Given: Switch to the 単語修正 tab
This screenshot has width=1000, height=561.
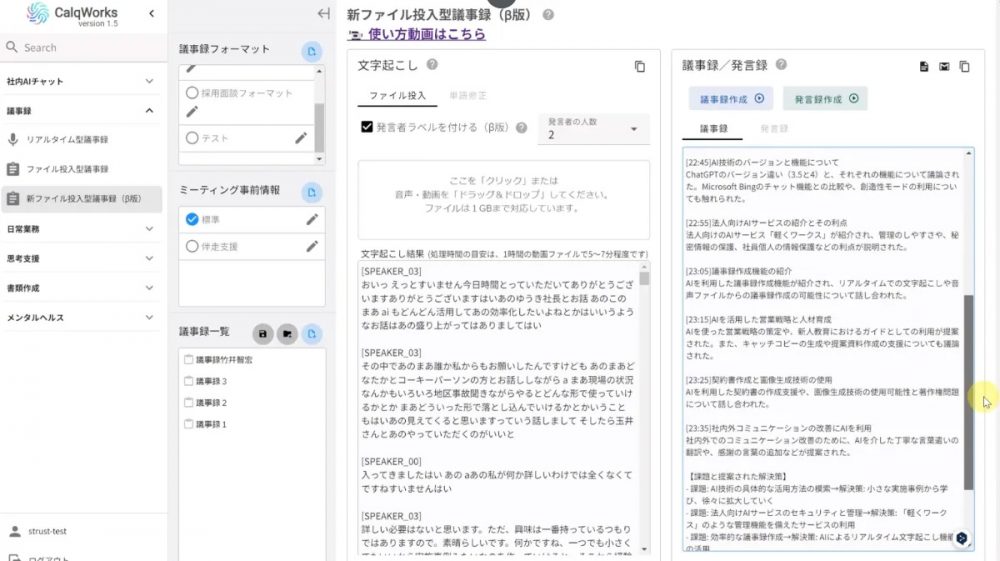Looking at the screenshot, I should click(x=467, y=96).
